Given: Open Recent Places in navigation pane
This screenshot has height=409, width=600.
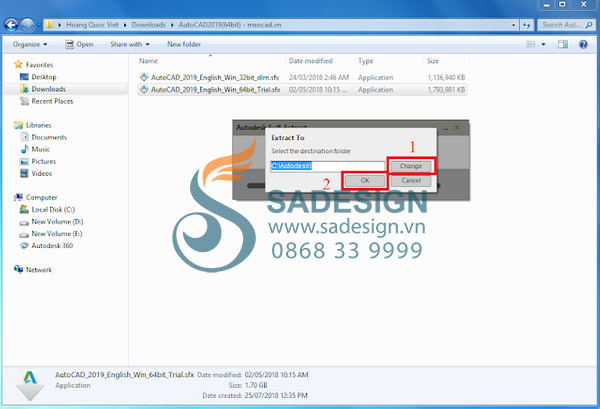Looking at the screenshot, I should (x=52, y=101).
